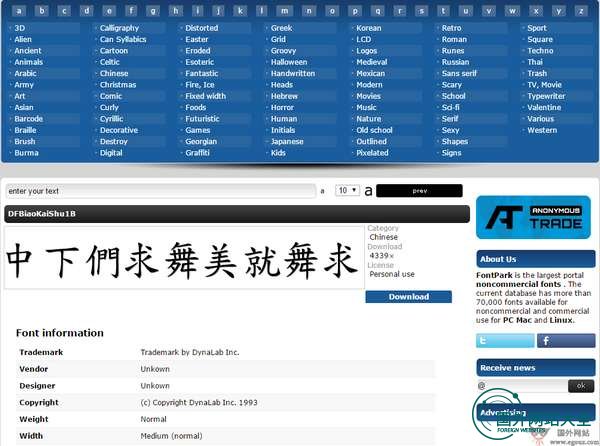Open the Sans serif category link
This screenshot has width=600, height=446.
[x=459, y=73]
